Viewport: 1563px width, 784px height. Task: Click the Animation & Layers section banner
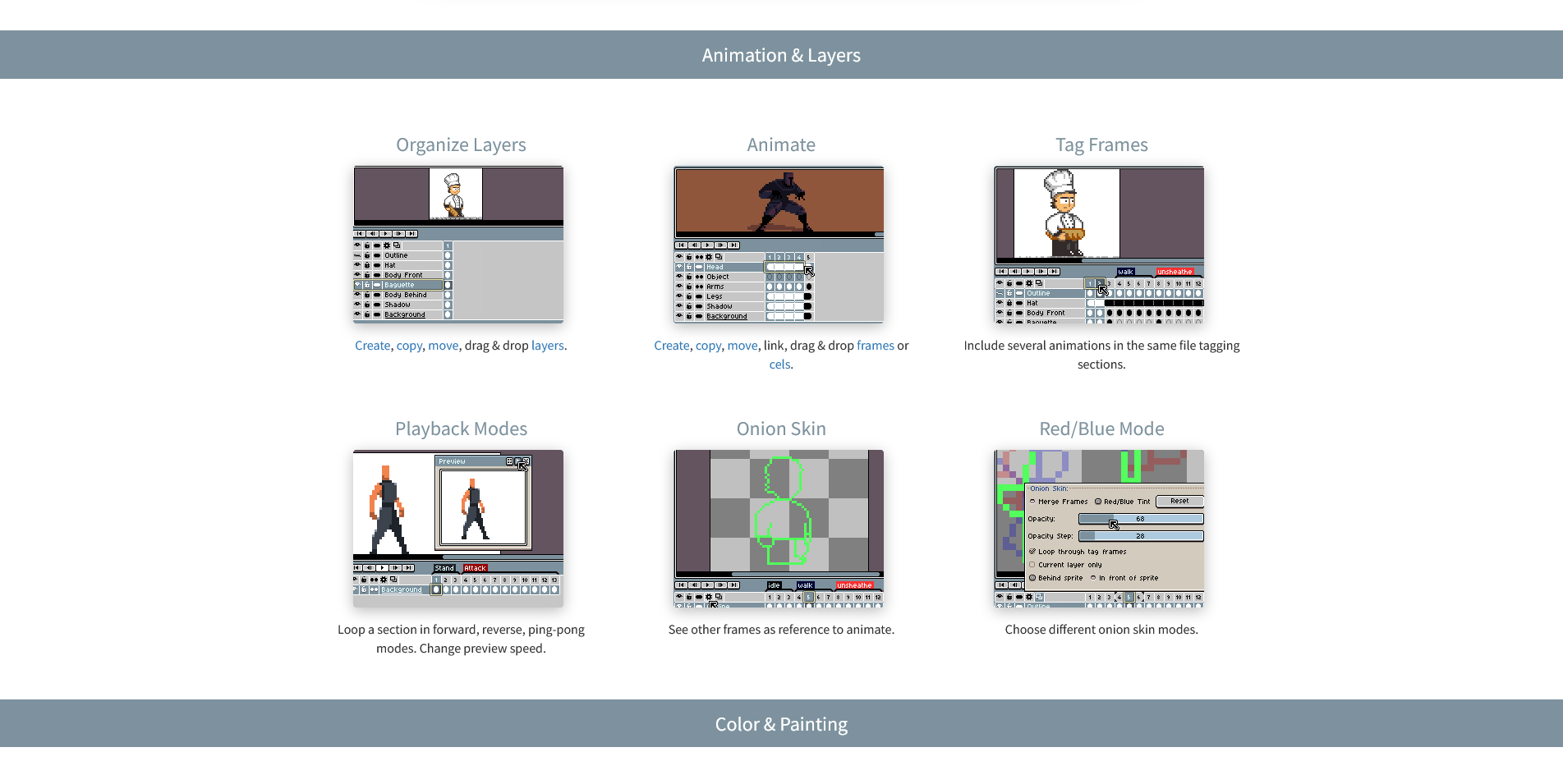coord(781,55)
